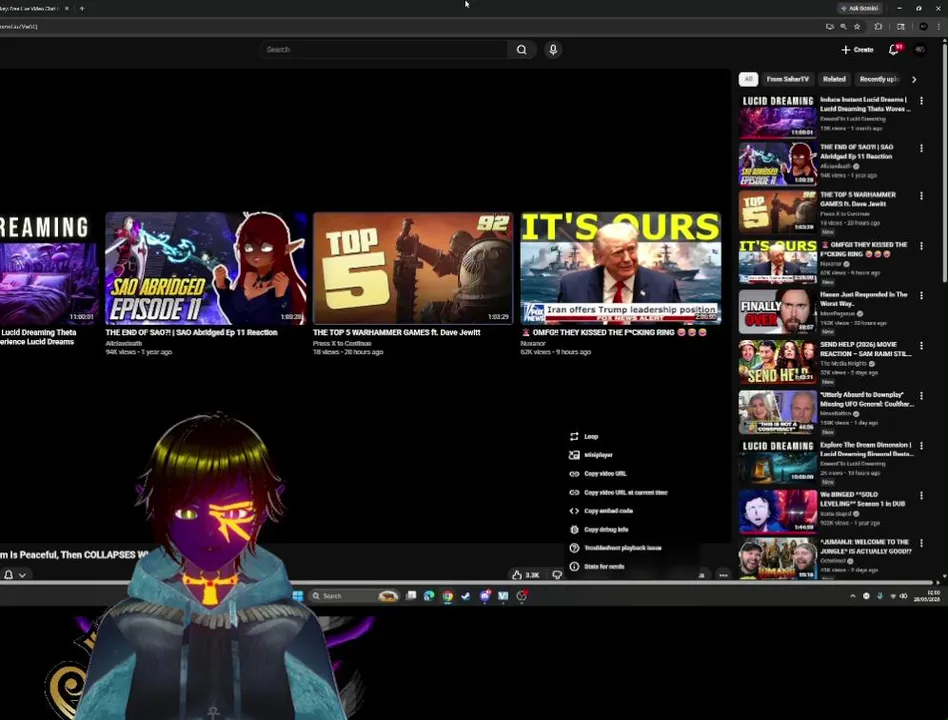The height and width of the screenshot is (720, 948).
Task: Expand subscription bell dropdown below video
Action: tap(15, 575)
